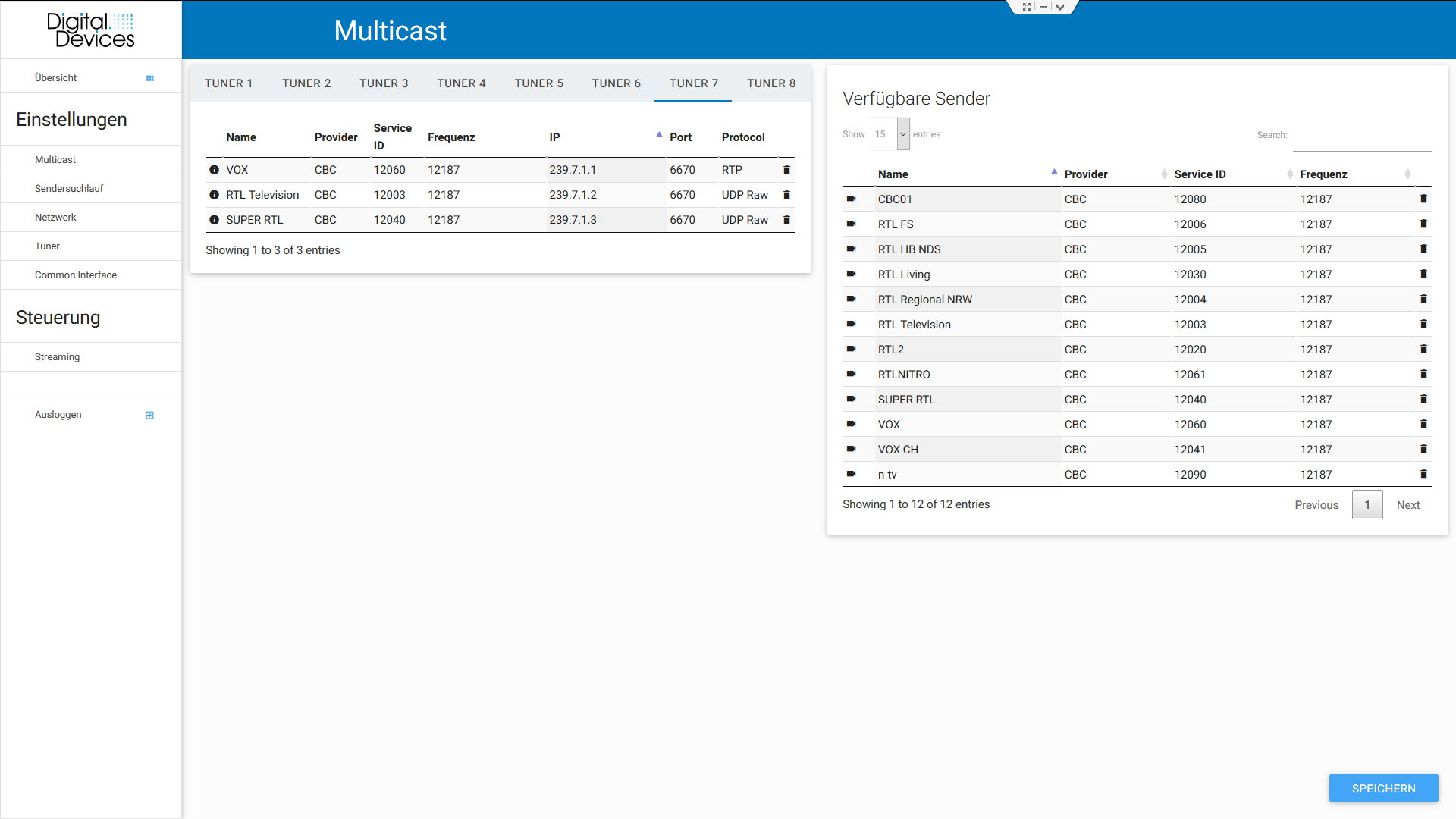Click camera icon beside CBC01 sender
Image resolution: width=1456 pixels, height=819 pixels.
point(851,199)
